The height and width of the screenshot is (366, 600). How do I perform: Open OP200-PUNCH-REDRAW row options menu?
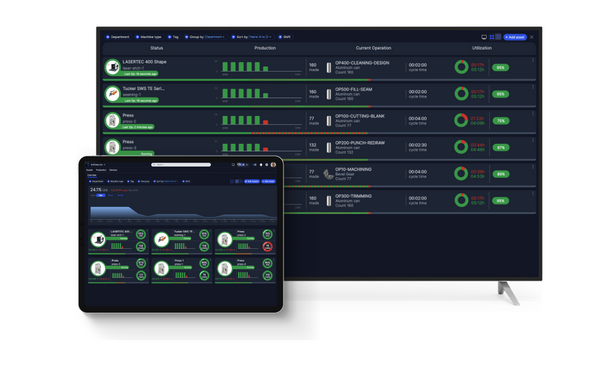[533, 141]
